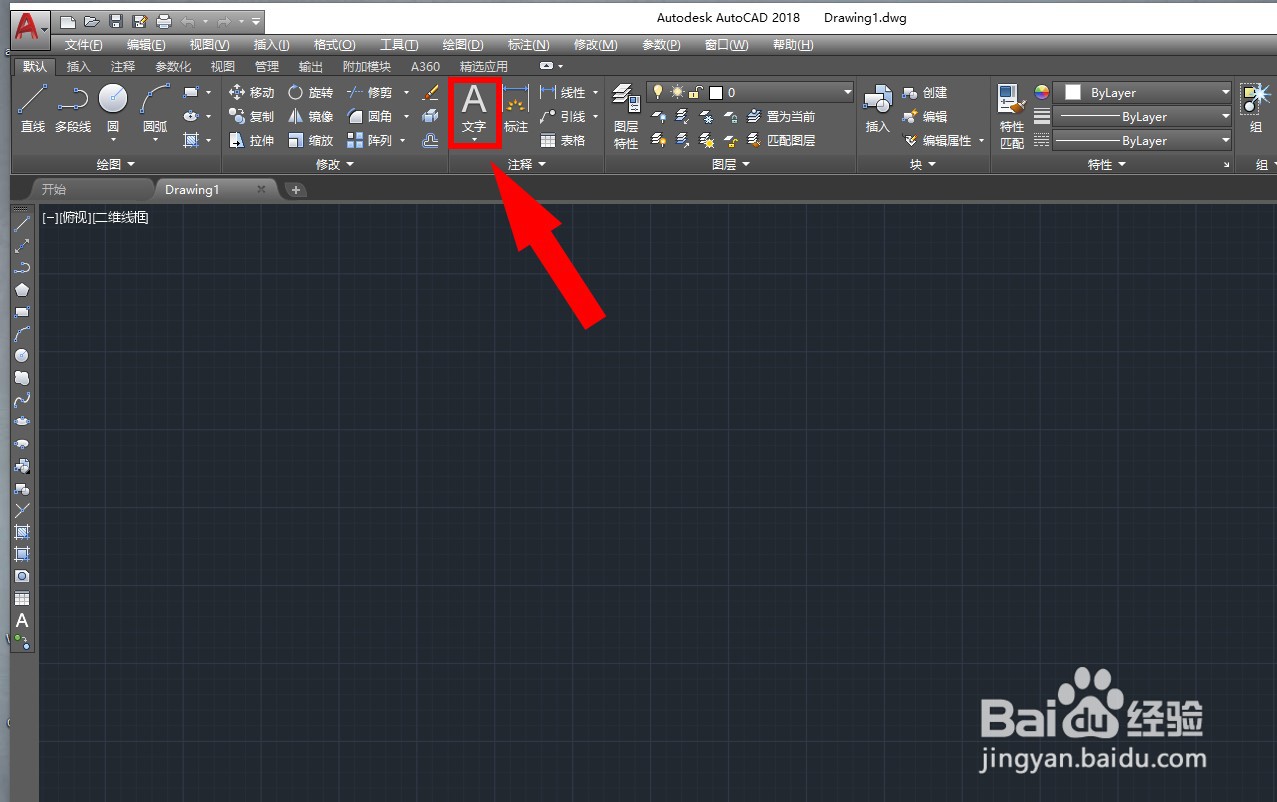Expand the 特性 properties panel
1277x802 pixels.
tap(1107, 164)
